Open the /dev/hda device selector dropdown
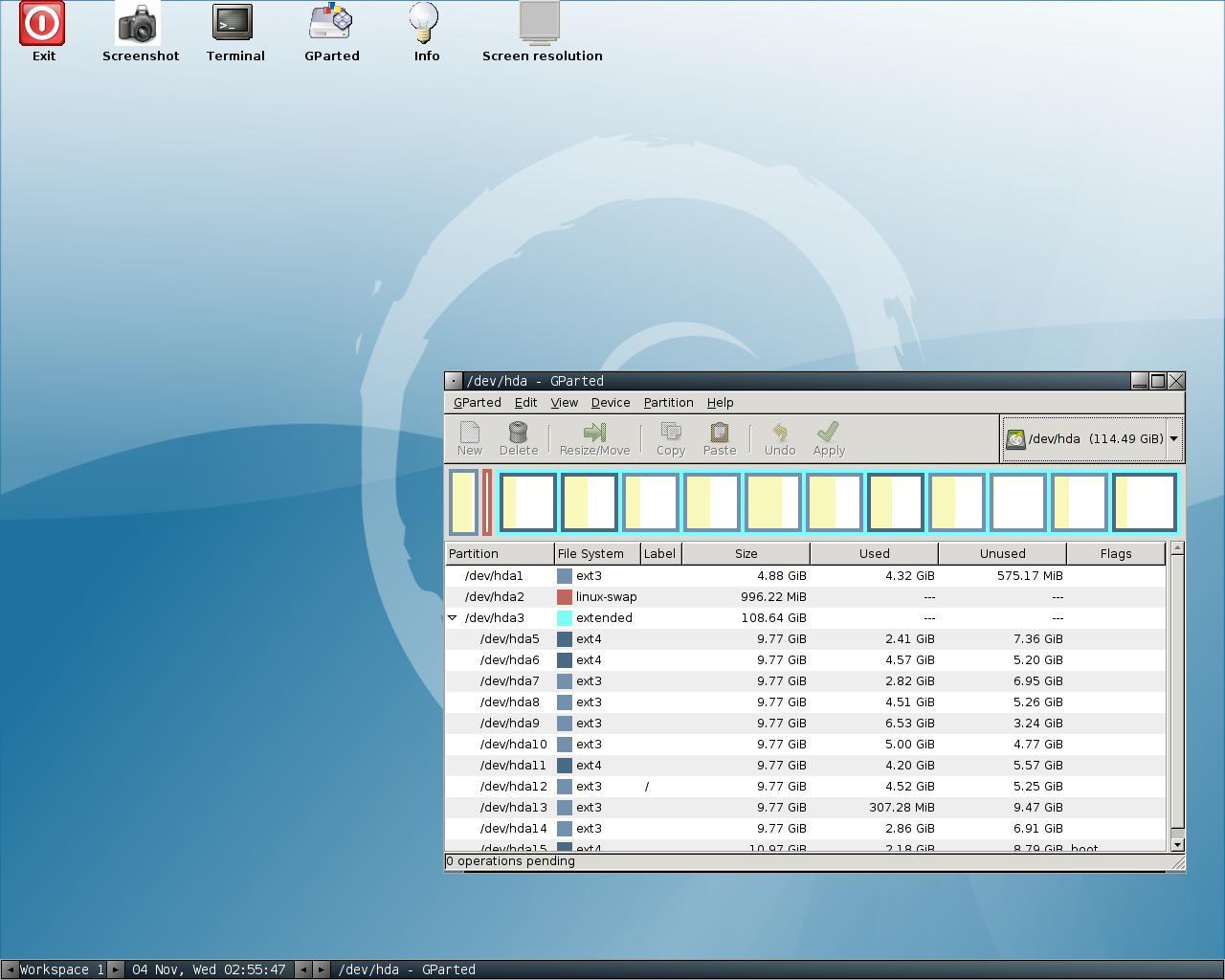This screenshot has height=980, width=1225. [1092, 439]
